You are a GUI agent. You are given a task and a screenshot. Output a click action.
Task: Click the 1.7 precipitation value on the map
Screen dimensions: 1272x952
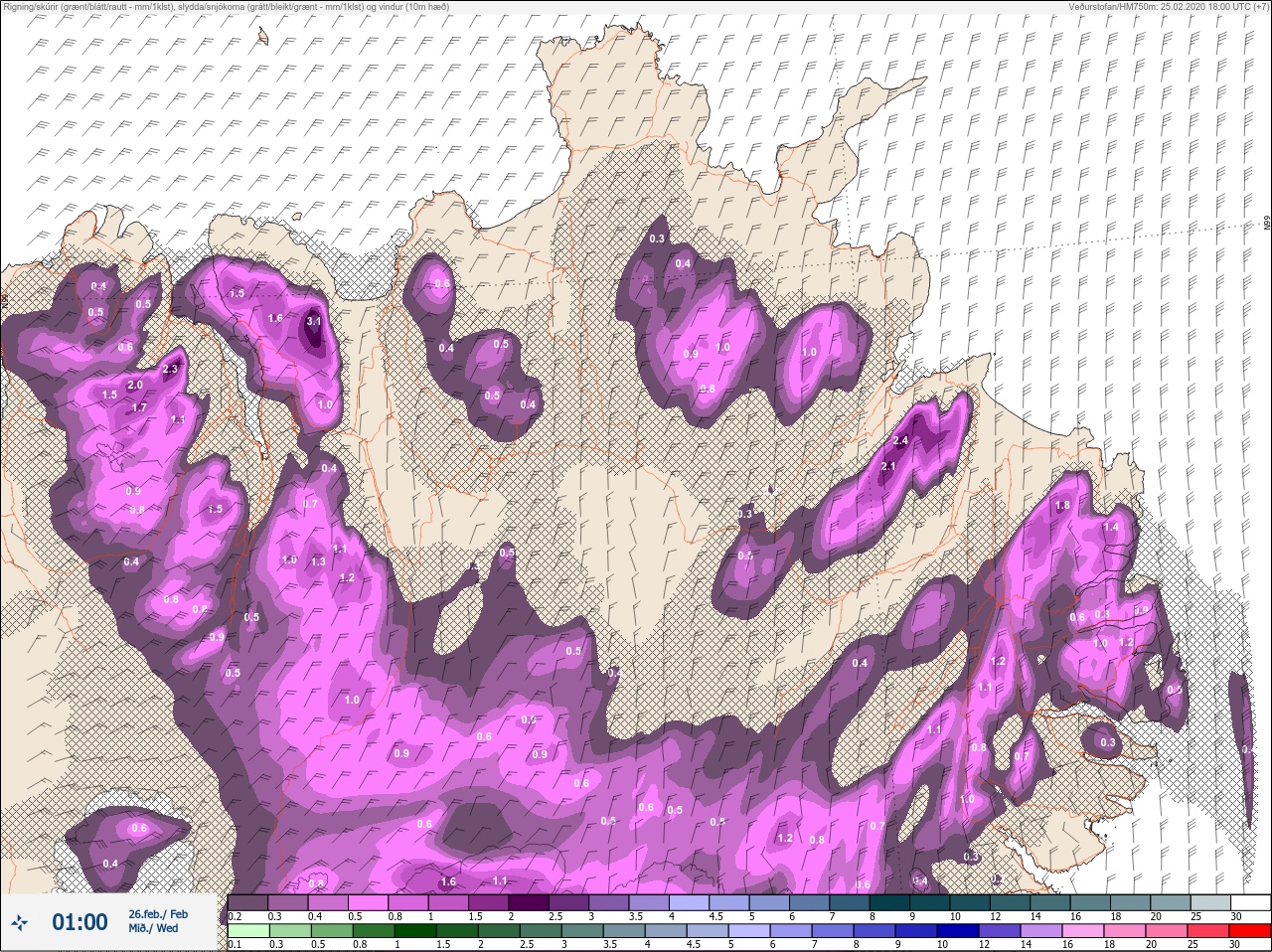click(x=140, y=408)
